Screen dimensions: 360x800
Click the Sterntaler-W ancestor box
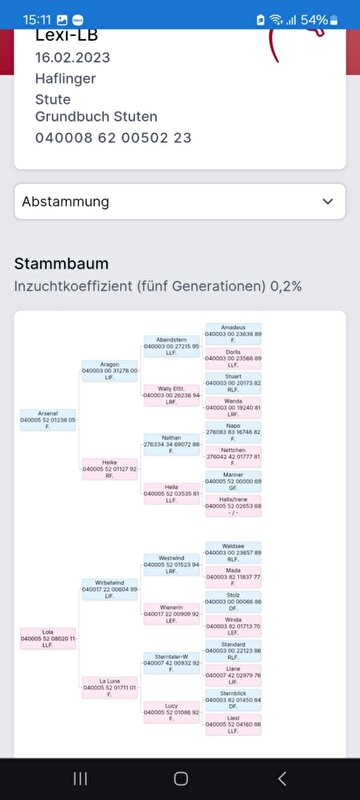pos(171,663)
